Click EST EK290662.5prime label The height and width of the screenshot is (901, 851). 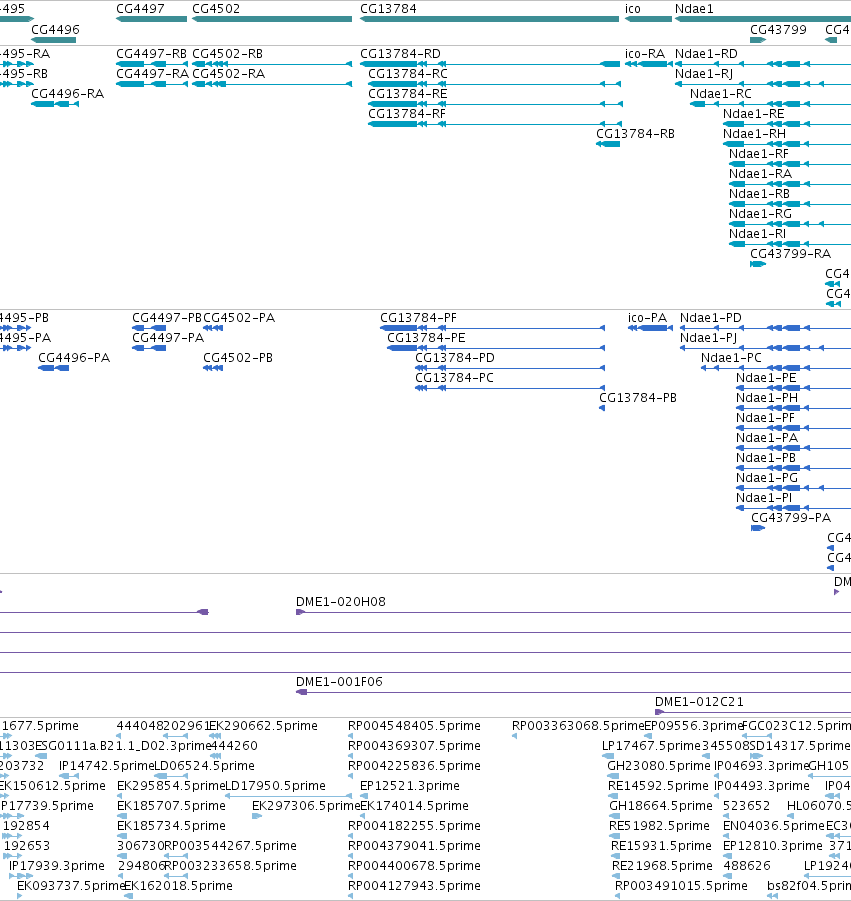tap(263, 726)
